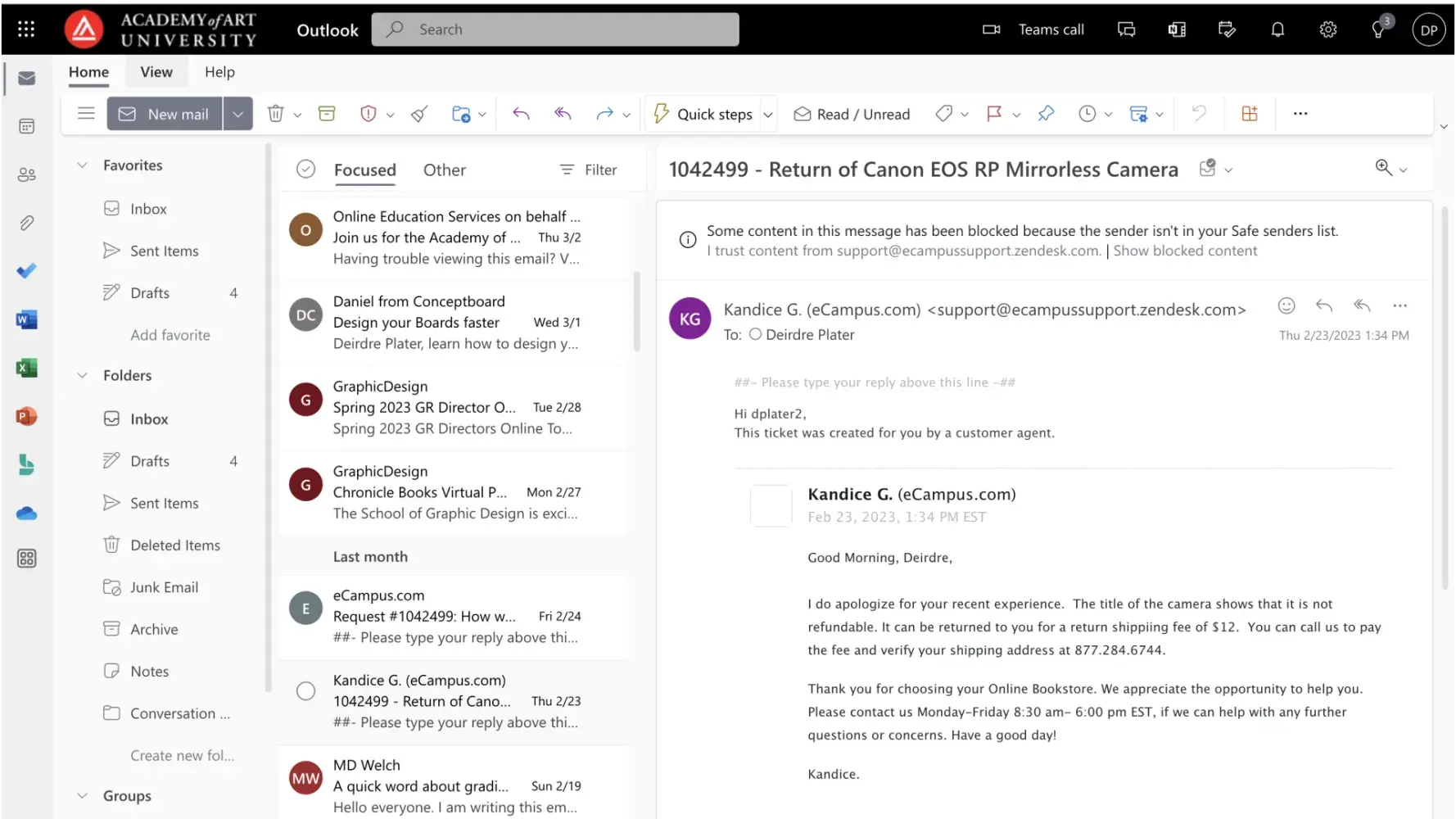The height and width of the screenshot is (819, 1456).
Task: Toggle Read / Unread status
Action: pos(852,114)
